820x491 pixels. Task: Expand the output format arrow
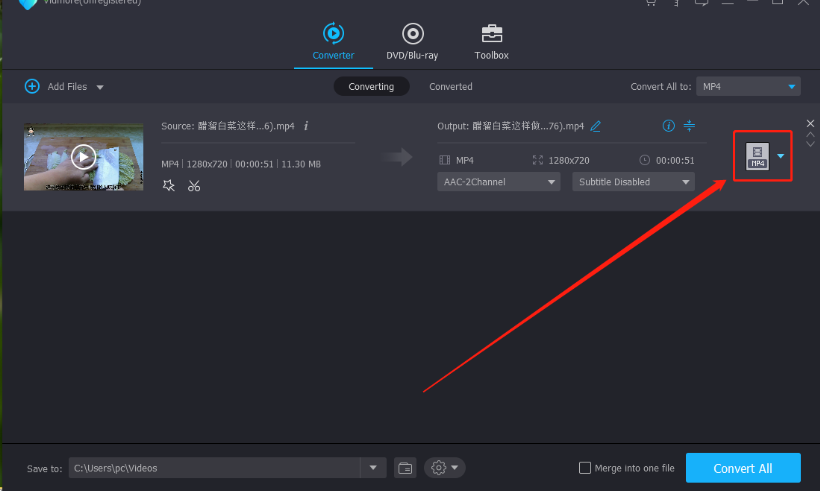pos(780,156)
